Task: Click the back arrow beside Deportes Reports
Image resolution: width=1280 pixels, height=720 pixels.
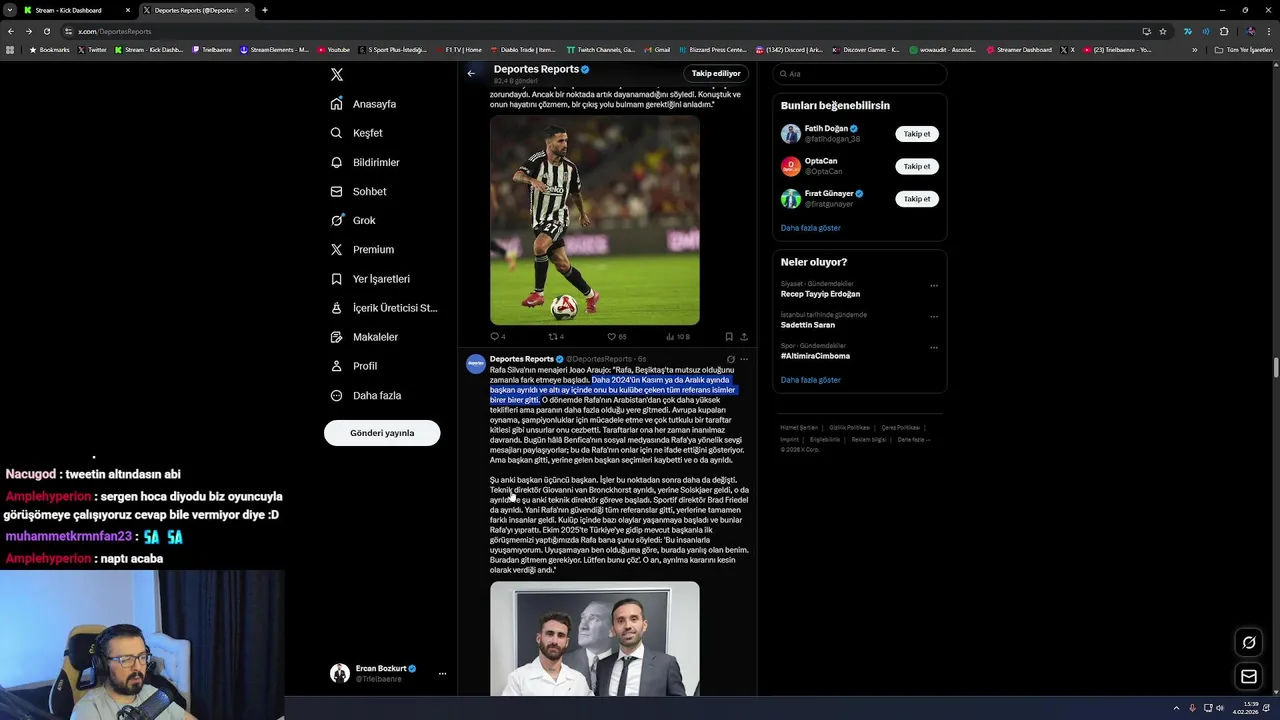Action: click(471, 73)
